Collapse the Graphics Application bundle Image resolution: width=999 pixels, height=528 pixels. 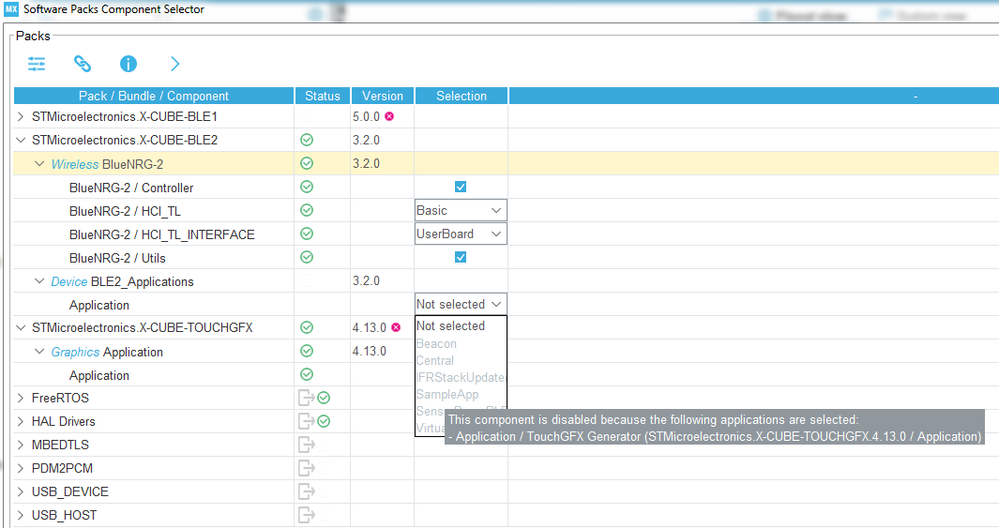tap(40, 352)
